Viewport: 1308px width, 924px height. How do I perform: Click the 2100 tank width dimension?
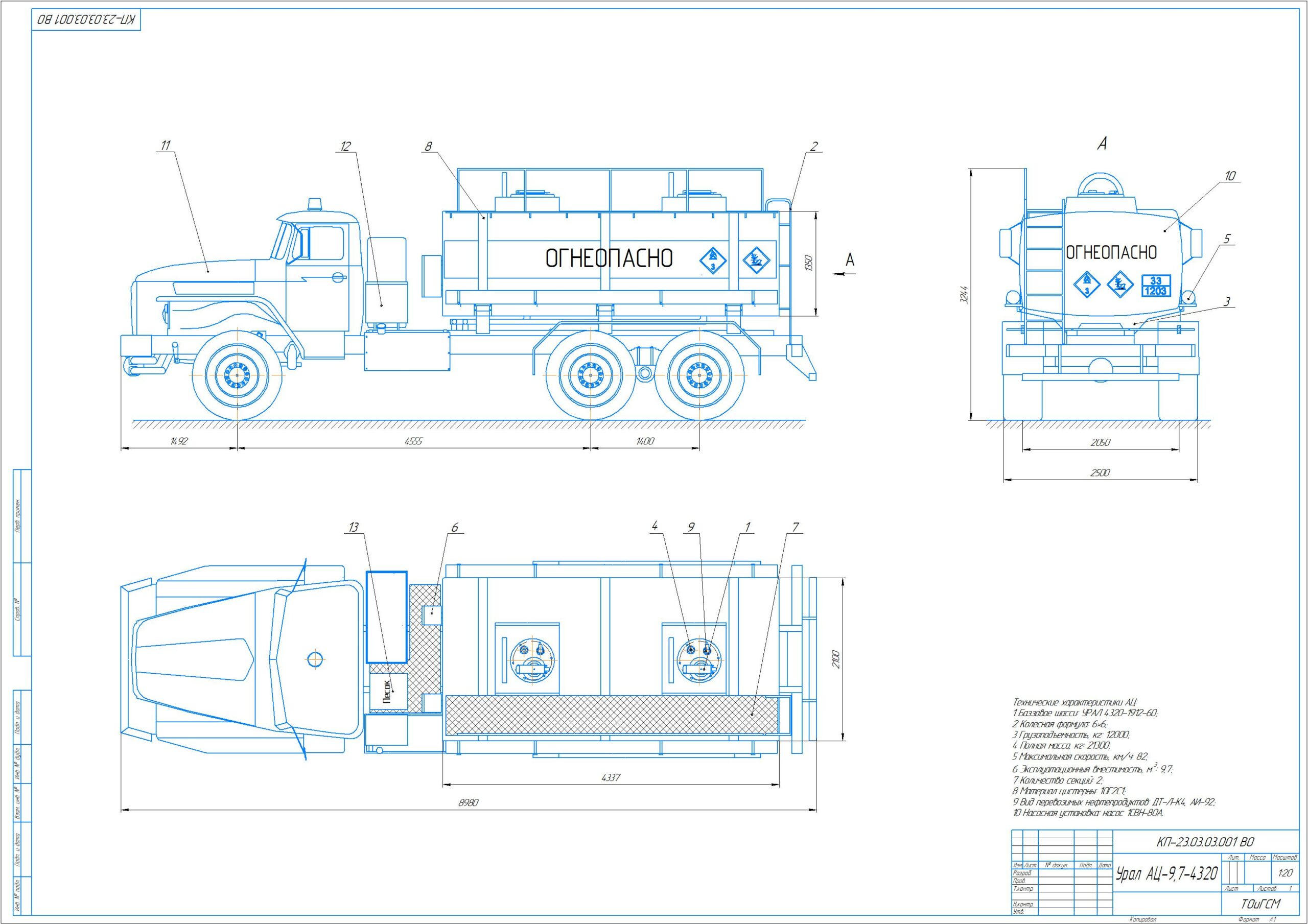[835, 660]
